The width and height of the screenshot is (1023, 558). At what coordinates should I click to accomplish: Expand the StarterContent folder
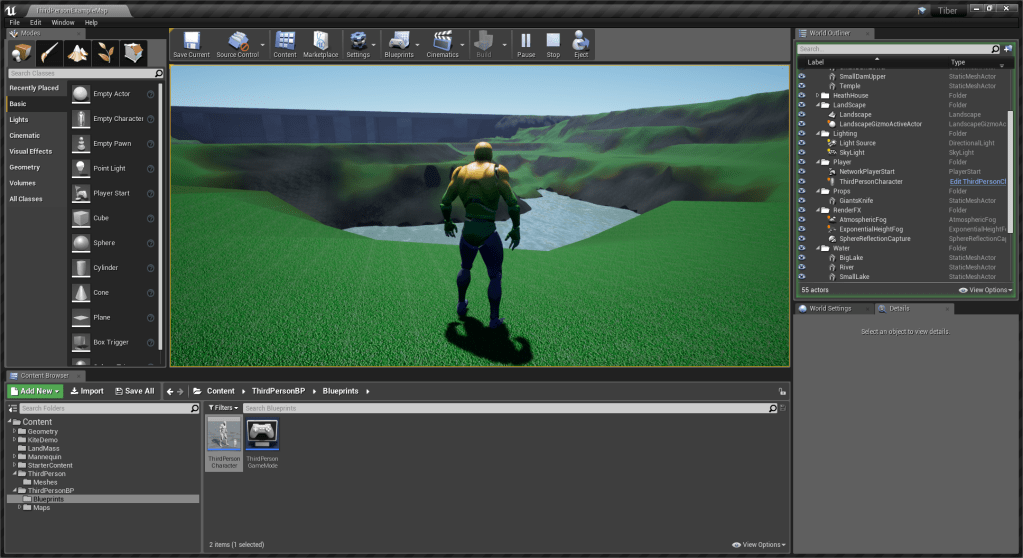(15, 464)
